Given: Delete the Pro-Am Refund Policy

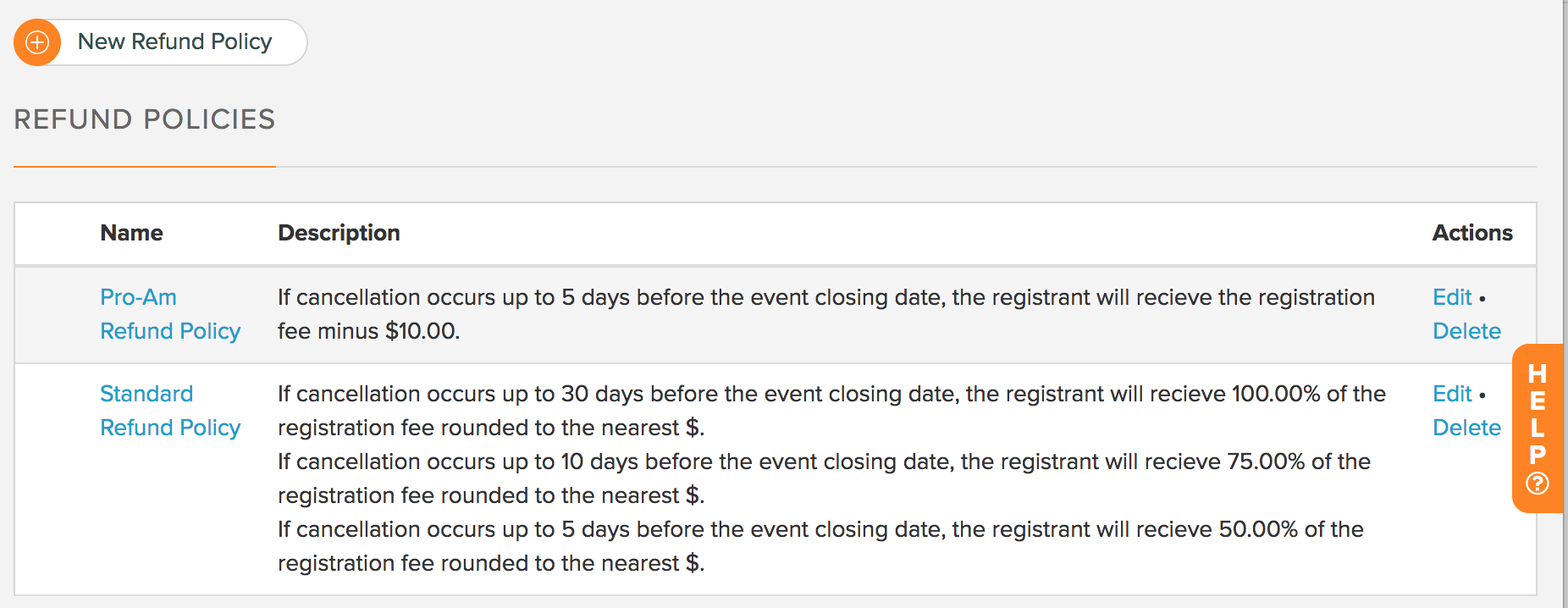Looking at the screenshot, I should point(1466,331).
